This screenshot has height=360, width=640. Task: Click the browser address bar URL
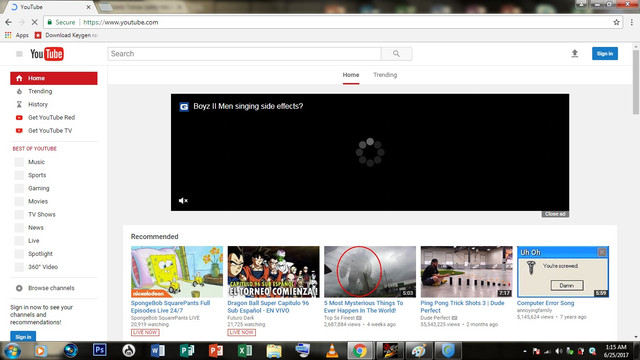(121, 22)
